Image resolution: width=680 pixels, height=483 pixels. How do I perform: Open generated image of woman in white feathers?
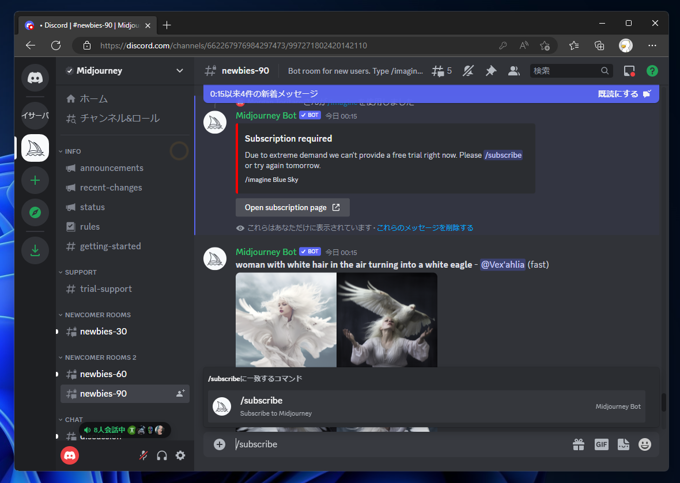(x=286, y=320)
